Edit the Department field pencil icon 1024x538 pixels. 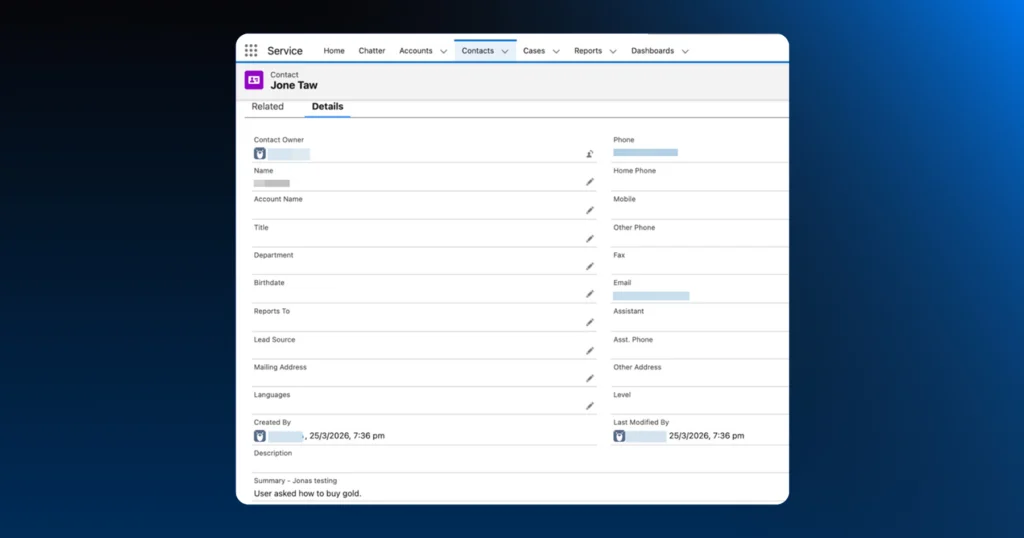click(x=590, y=266)
